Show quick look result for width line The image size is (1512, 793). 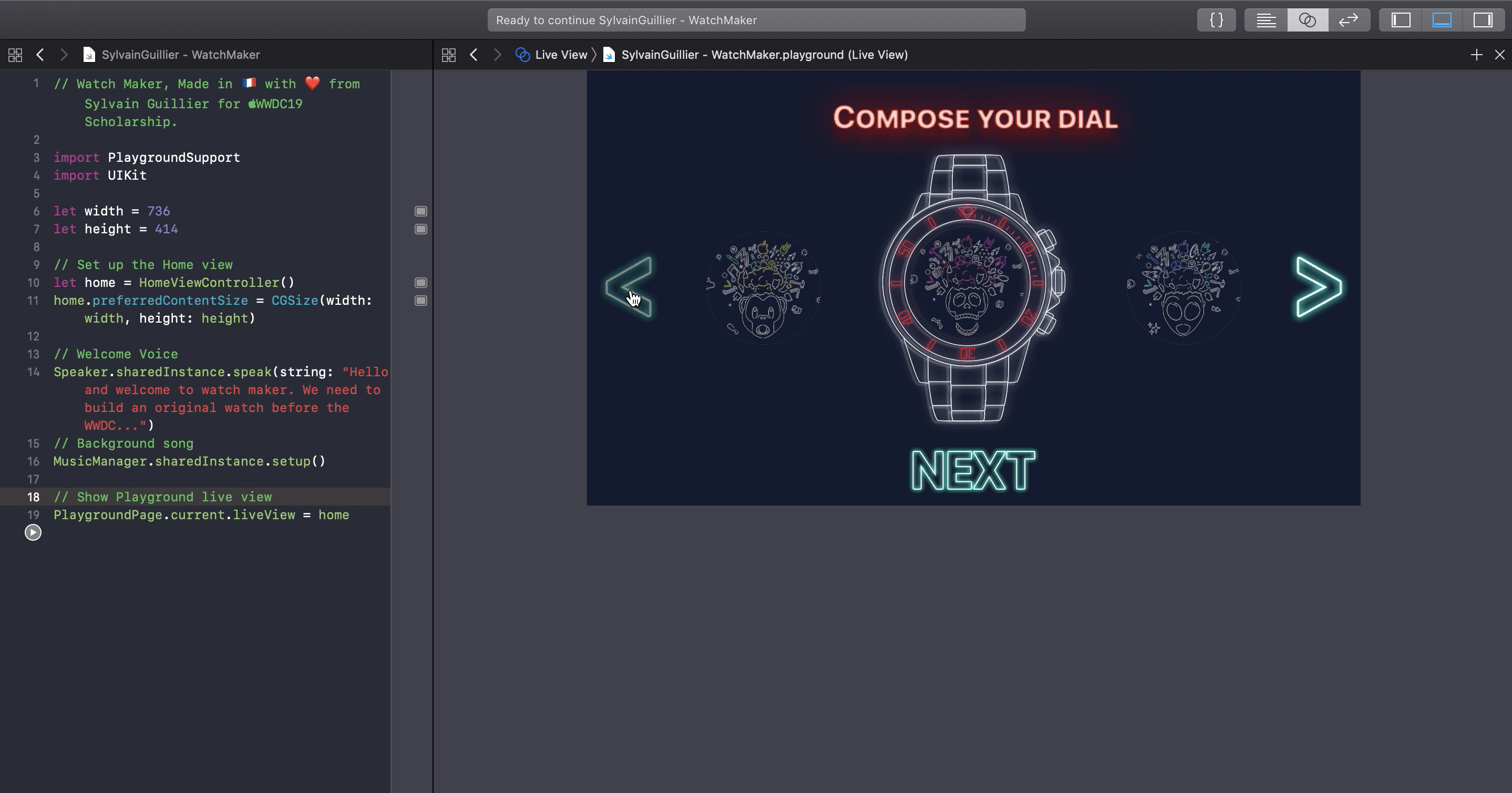[420, 211]
